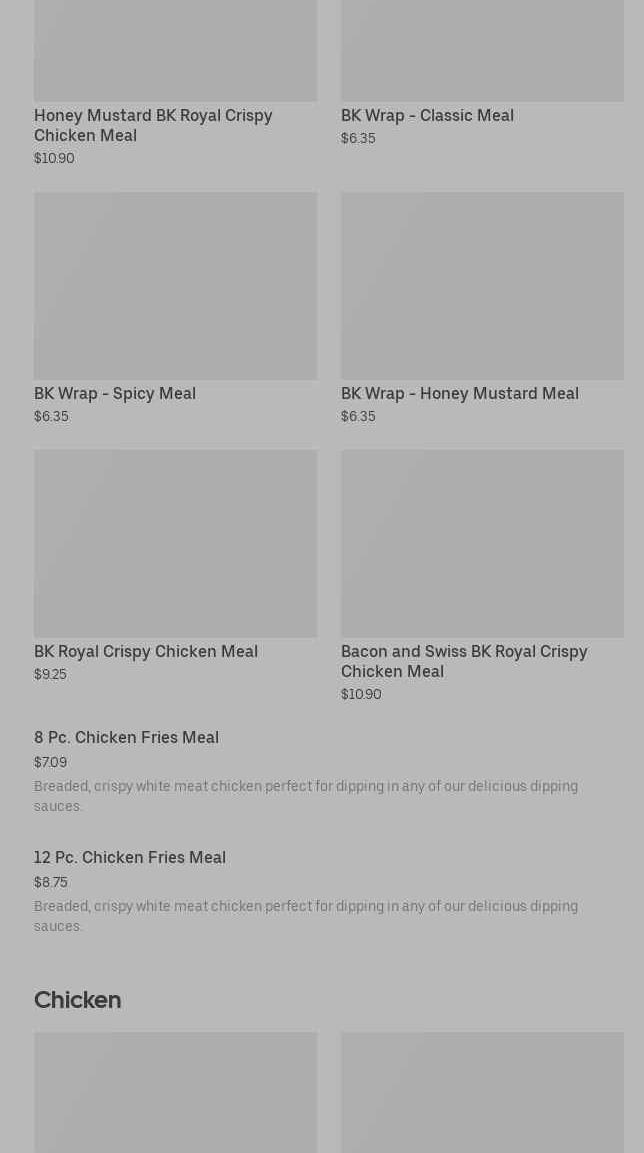Screen dimensions: 644x1153
Task: Choose the BK Wrap - Spicy Meal title
Action: click(115, 394)
